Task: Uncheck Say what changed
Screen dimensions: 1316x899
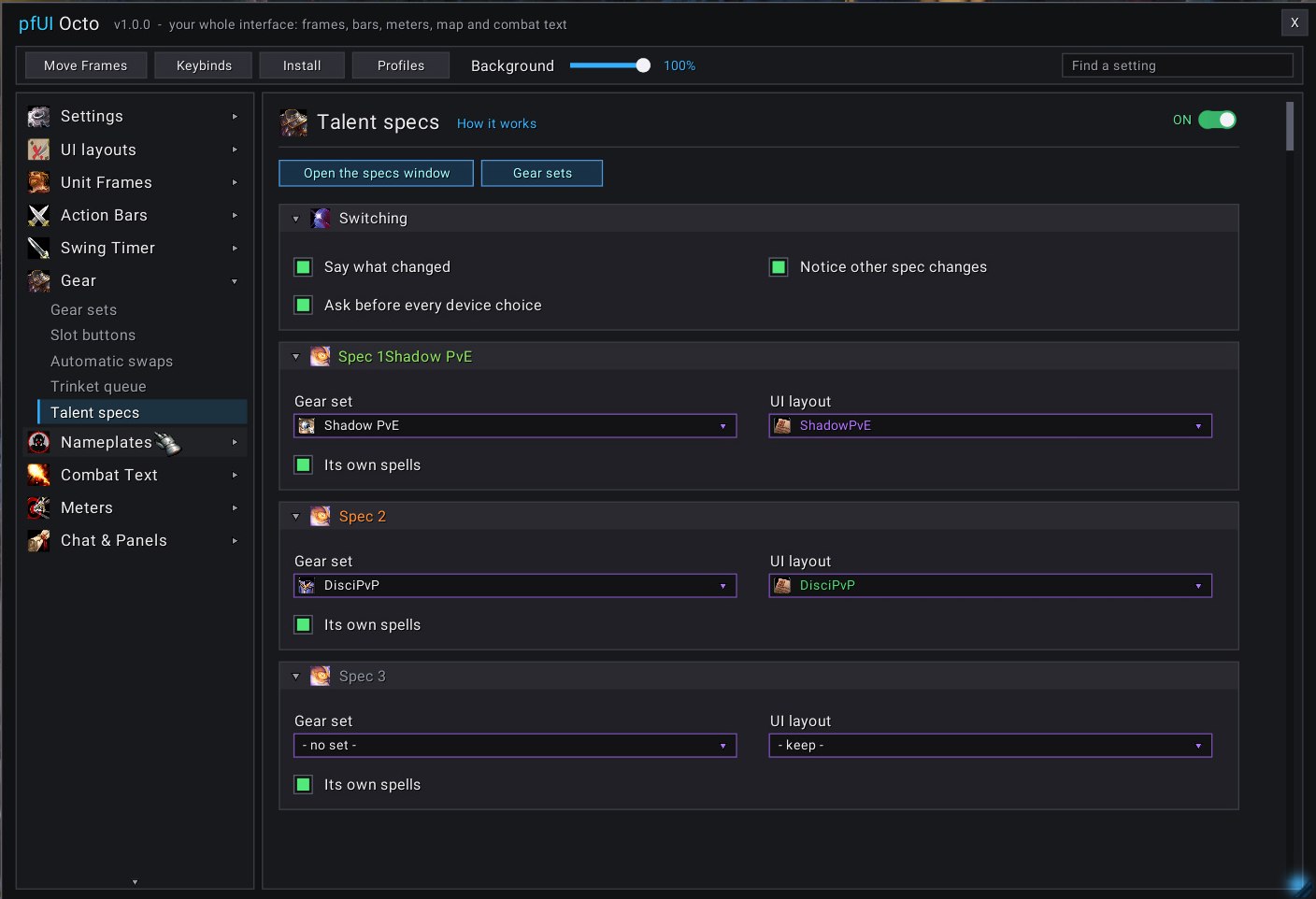Action: (303, 267)
